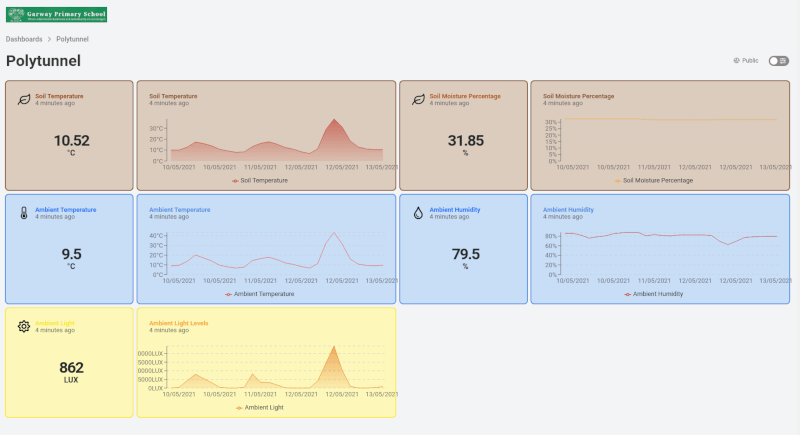
Task: Toggle the Ambient Humidity legend entry
Action: [x=654, y=294]
